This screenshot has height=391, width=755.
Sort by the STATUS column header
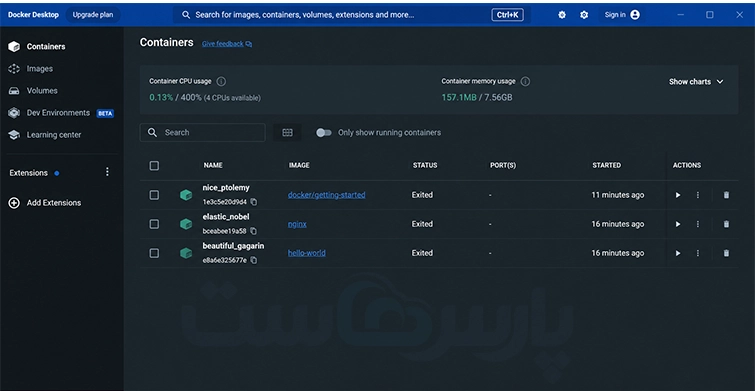pos(425,165)
